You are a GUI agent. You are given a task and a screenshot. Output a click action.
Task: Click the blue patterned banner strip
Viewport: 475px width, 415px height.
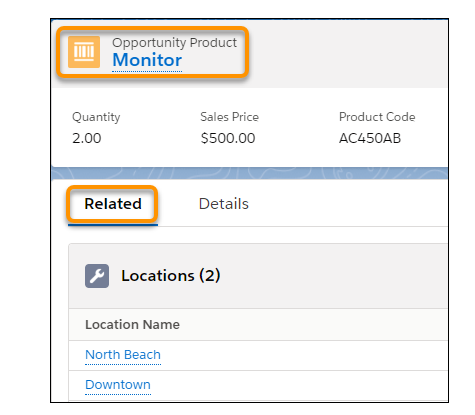pyautogui.click(x=249, y=173)
